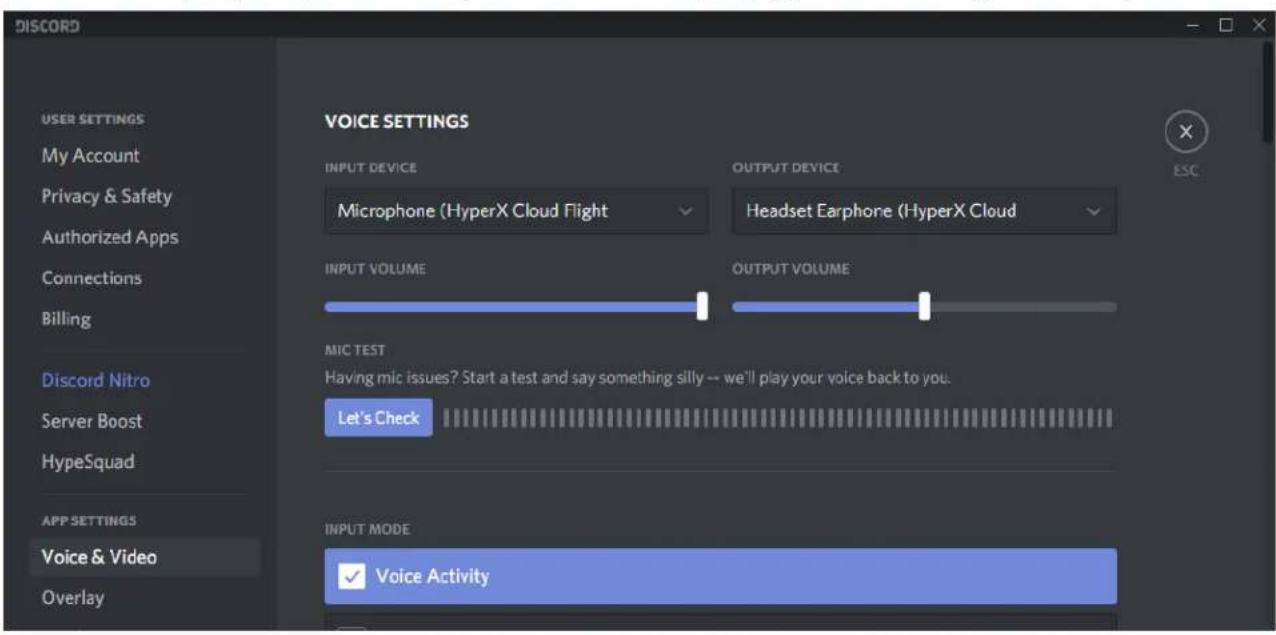Open HypeSquad settings
Viewport: 1276px width, 635px height.
[88, 462]
